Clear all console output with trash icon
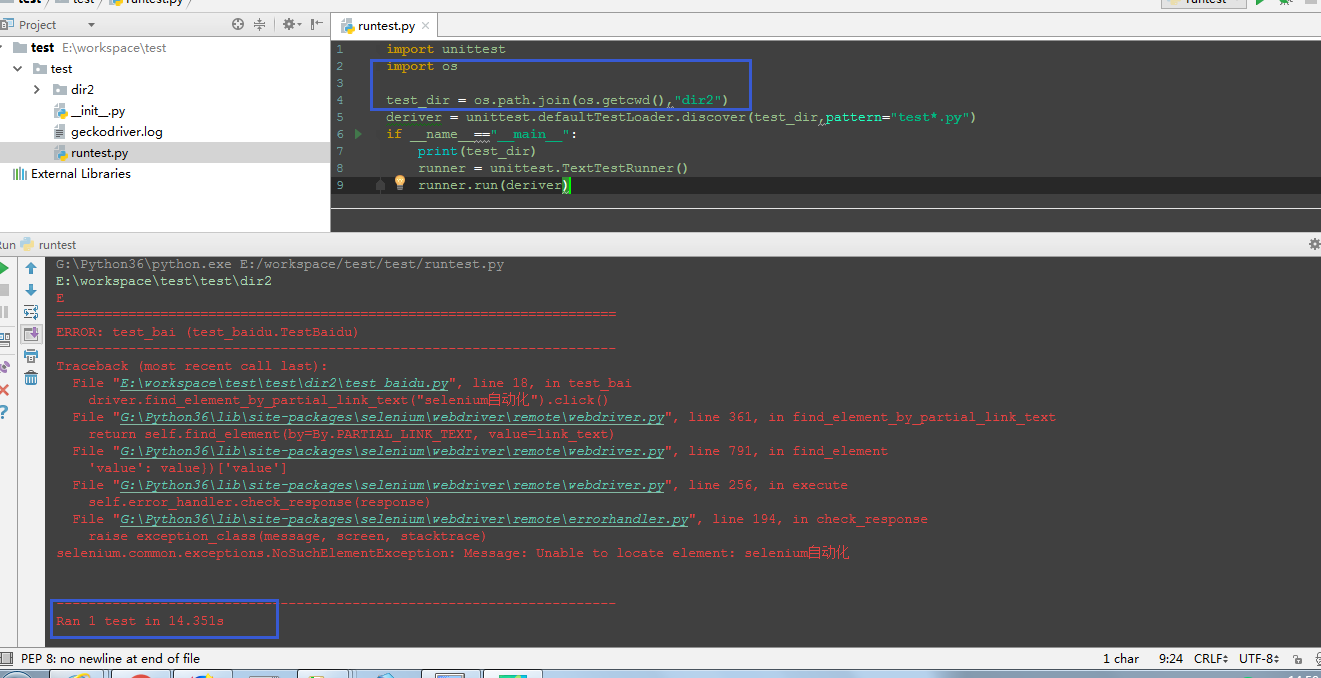This screenshot has height=678, width=1321. [31, 378]
